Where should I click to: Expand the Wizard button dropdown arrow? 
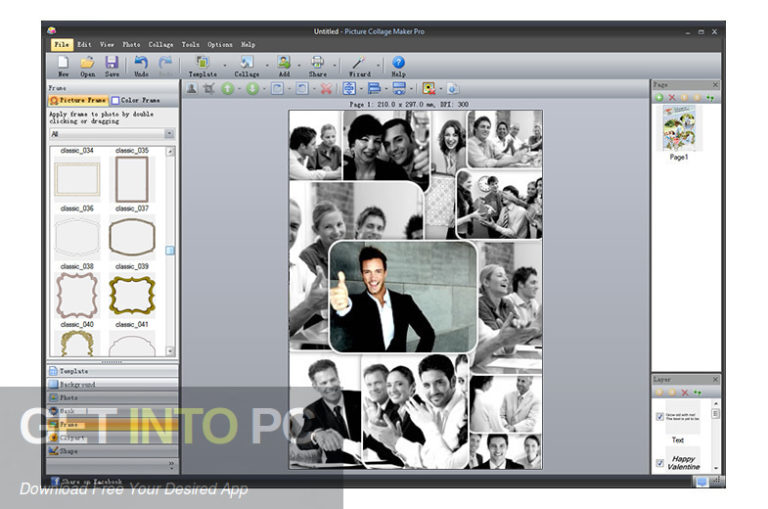pyautogui.click(x=378, y=65)
